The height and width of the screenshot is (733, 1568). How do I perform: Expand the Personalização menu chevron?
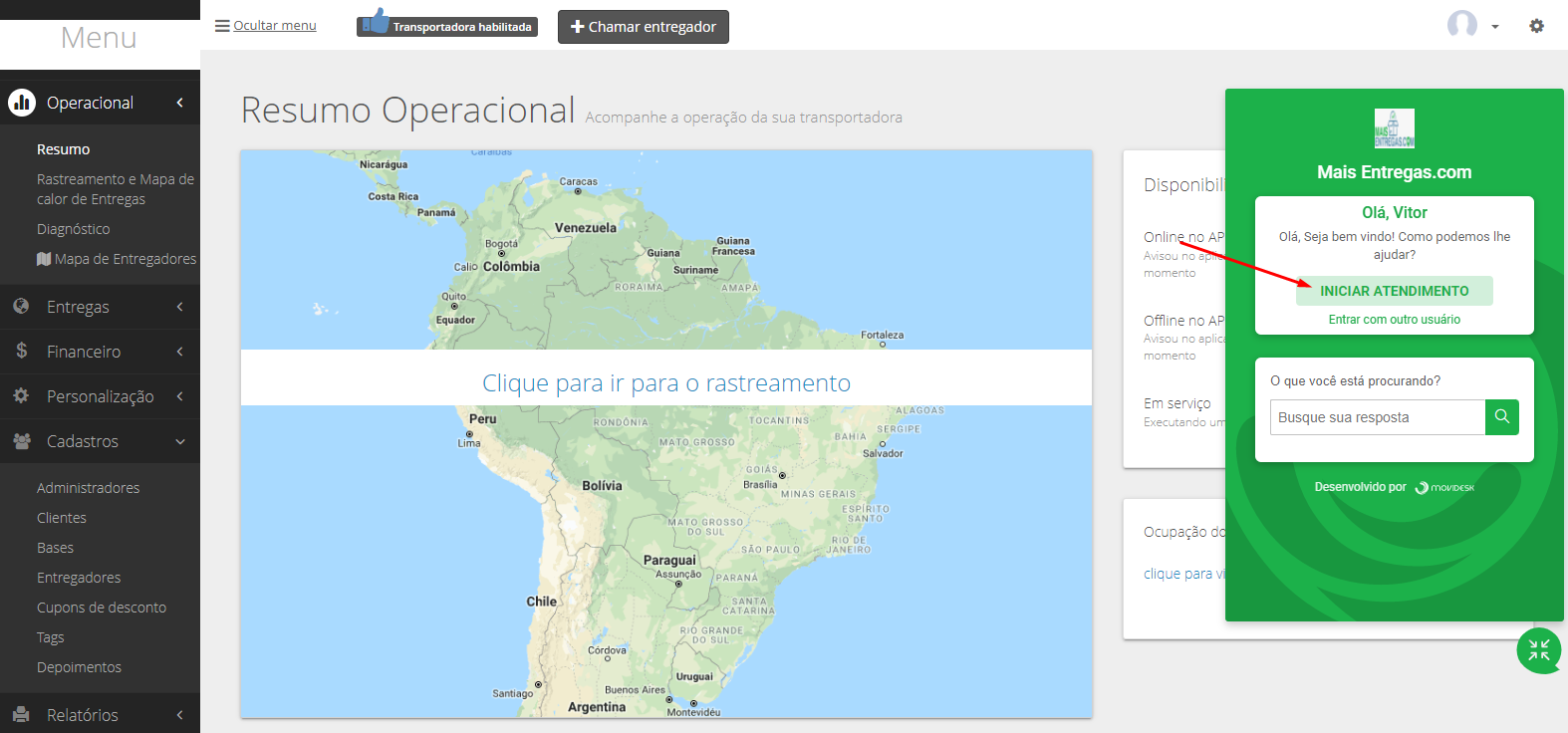180,396
